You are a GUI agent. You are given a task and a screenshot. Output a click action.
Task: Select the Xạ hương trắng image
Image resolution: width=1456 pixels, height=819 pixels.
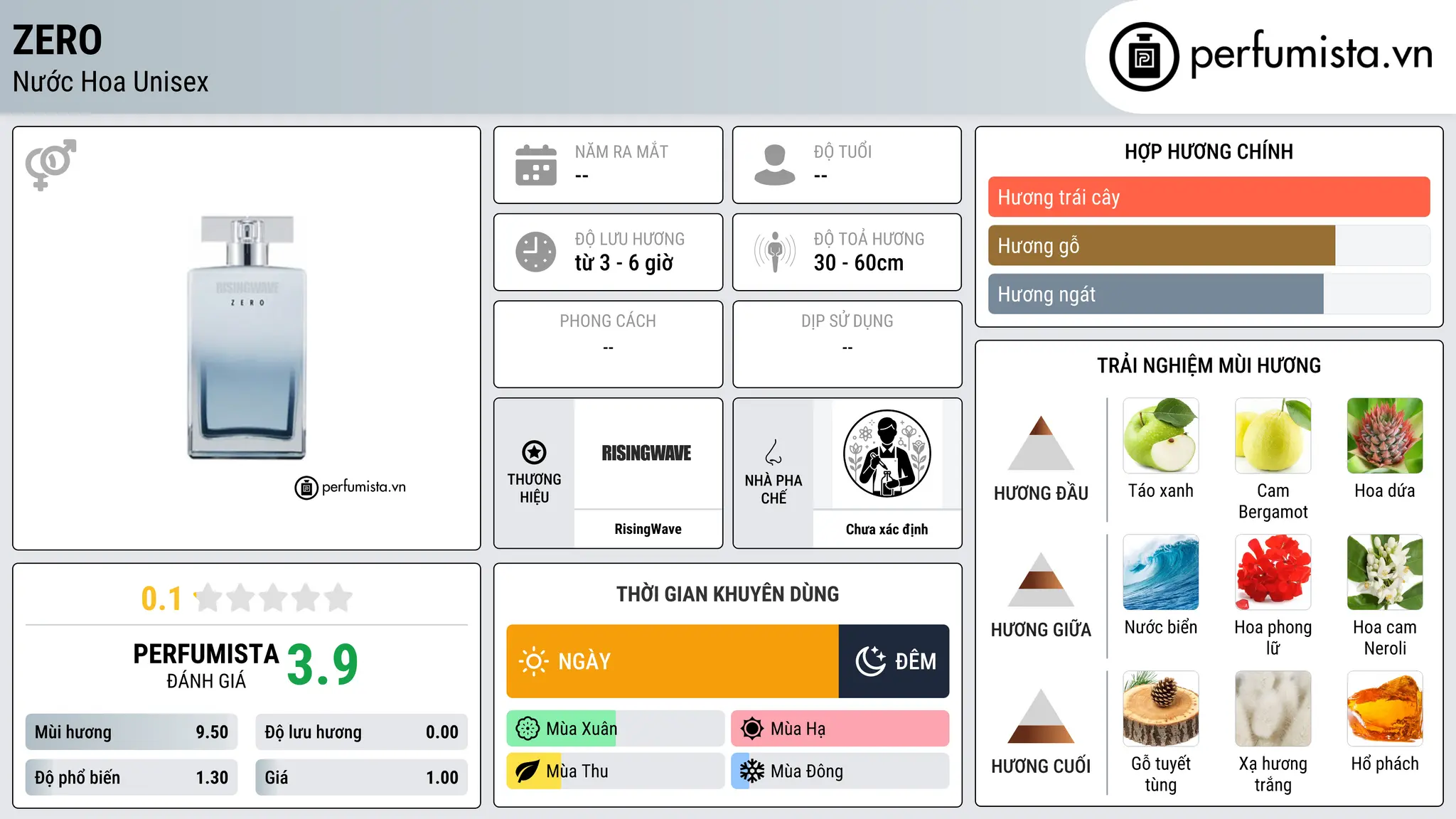tap(1273, 708)
